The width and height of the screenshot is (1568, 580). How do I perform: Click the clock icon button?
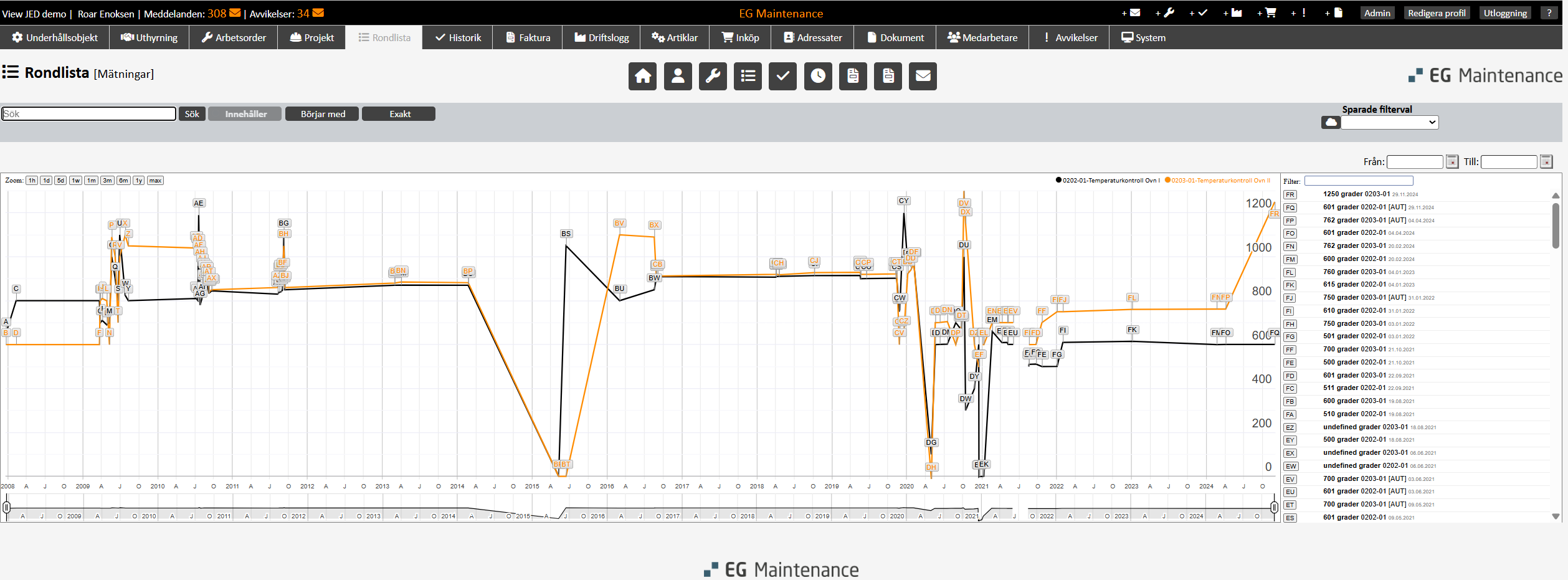818,77
